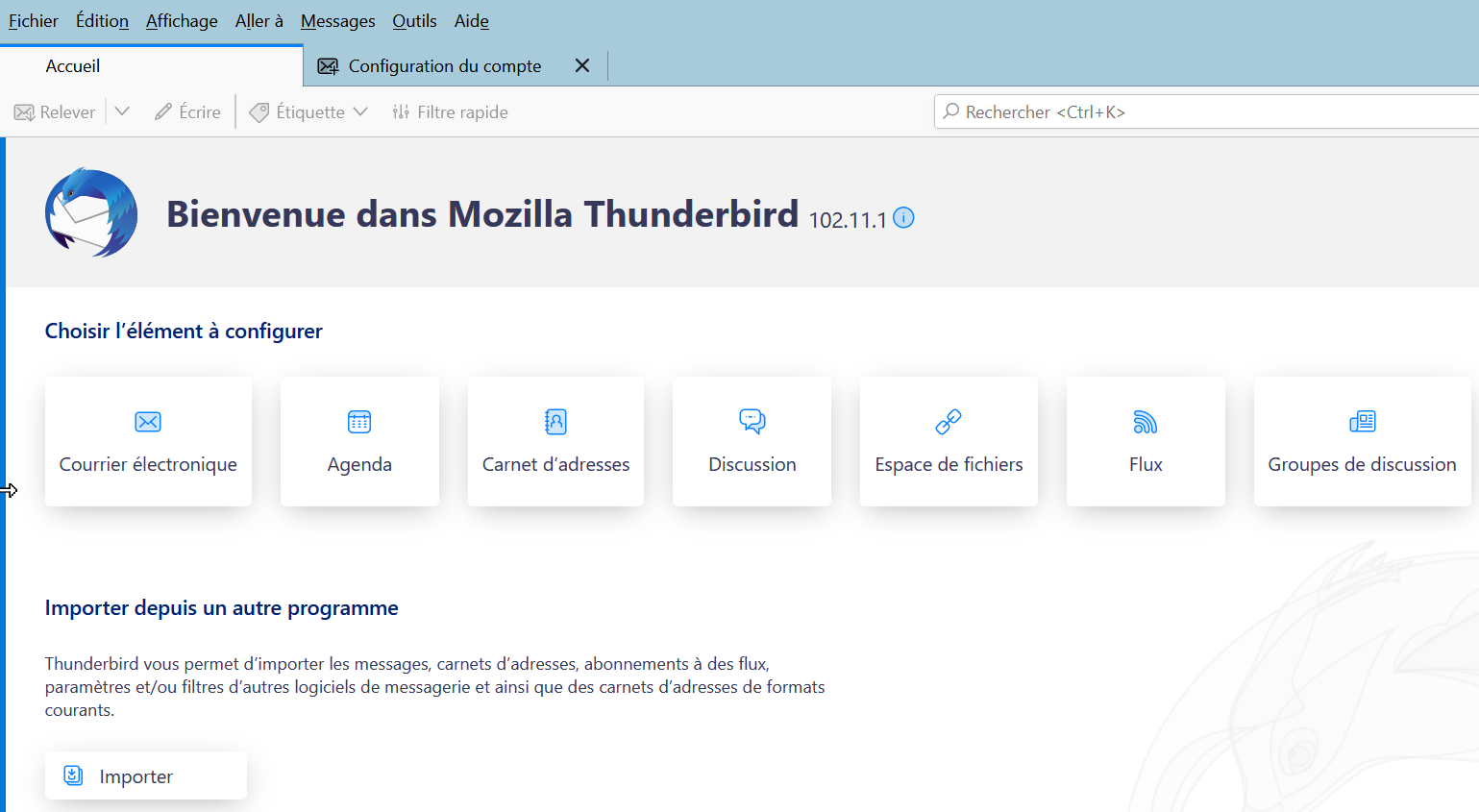Click the Espace de fichiers link icon
Screen dimensions: 1479x812
coord(949,422)
